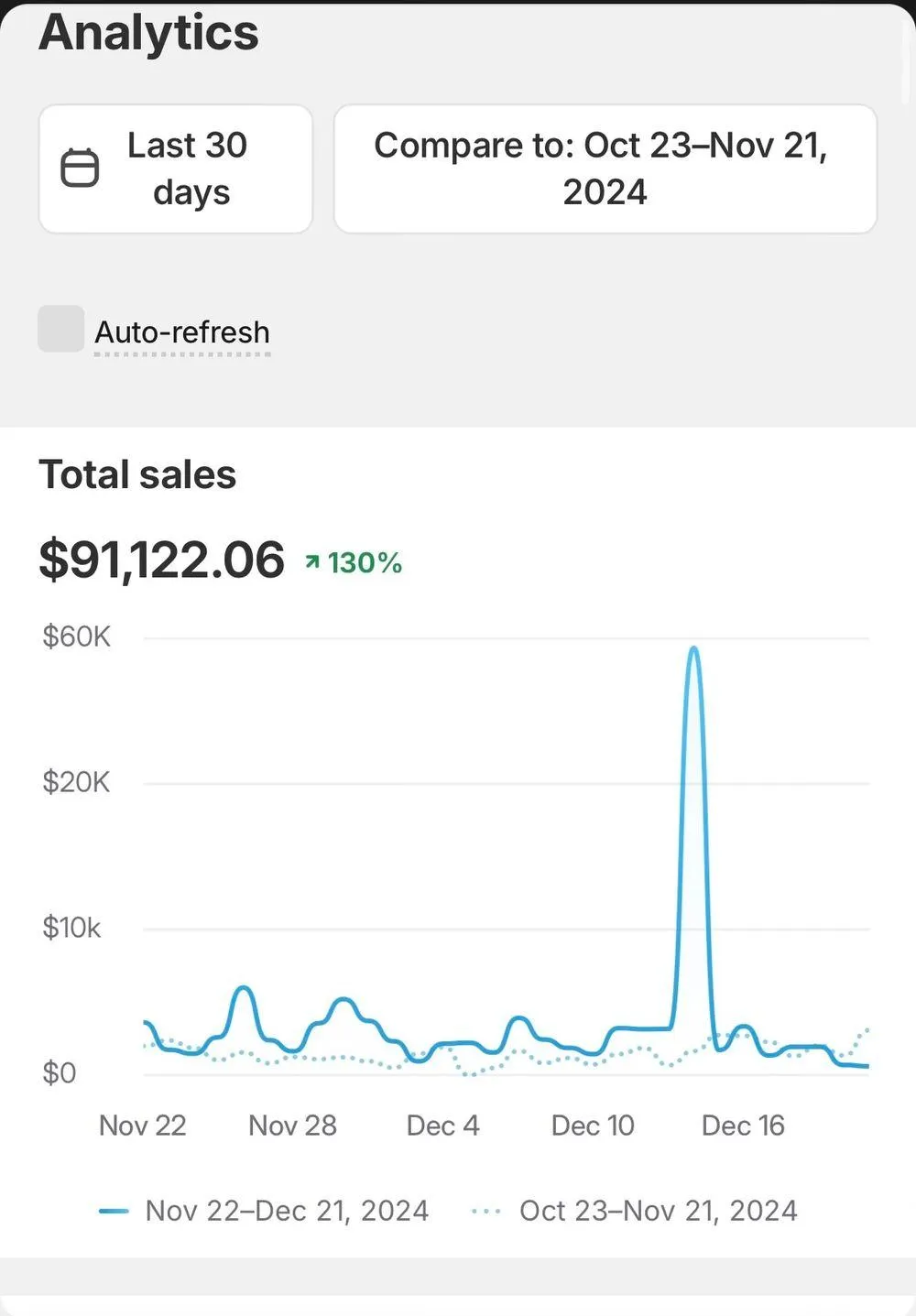Enable the Auto-refresh checkbox
The image size is (916, 1316).
[60, 329]
